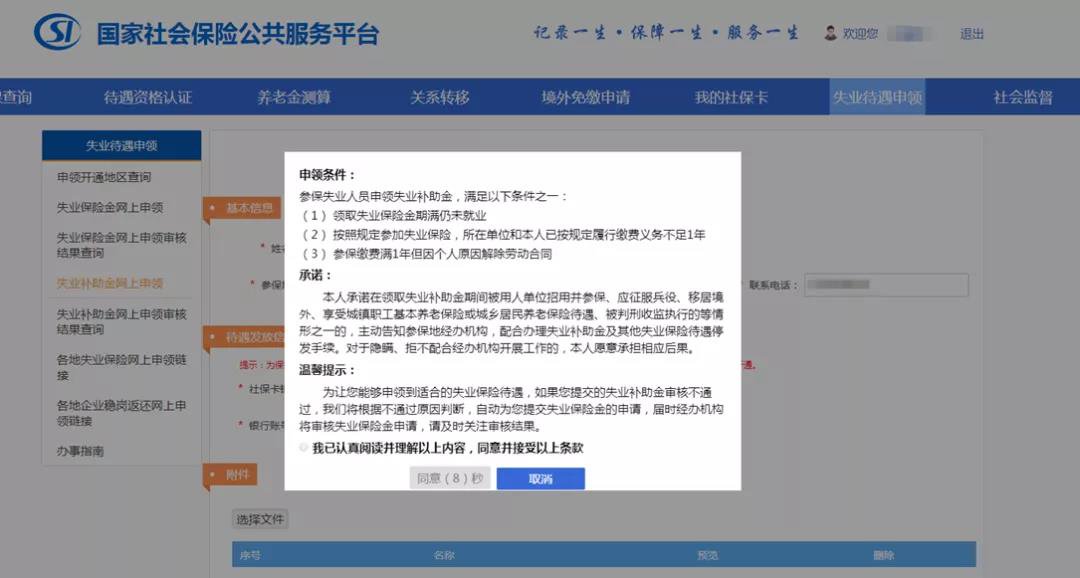The image size is (1080, 578).
Task: Tick the 我已认真阅读并理解以上内容 agreement checkbox
Action: pos(304,448)
